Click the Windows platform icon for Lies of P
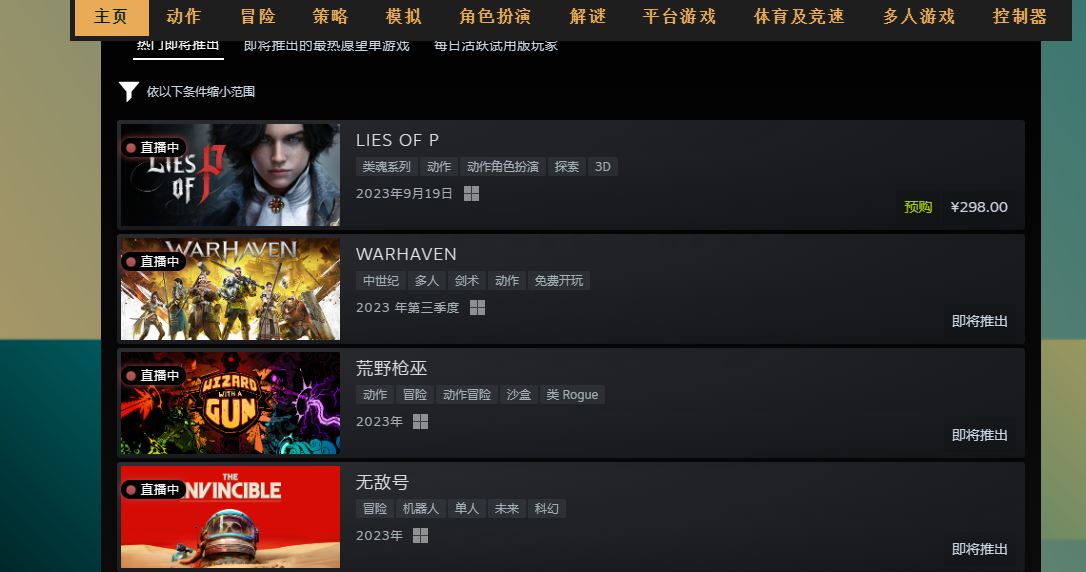This screenshot has height=572, width=1086. [472, 194]
